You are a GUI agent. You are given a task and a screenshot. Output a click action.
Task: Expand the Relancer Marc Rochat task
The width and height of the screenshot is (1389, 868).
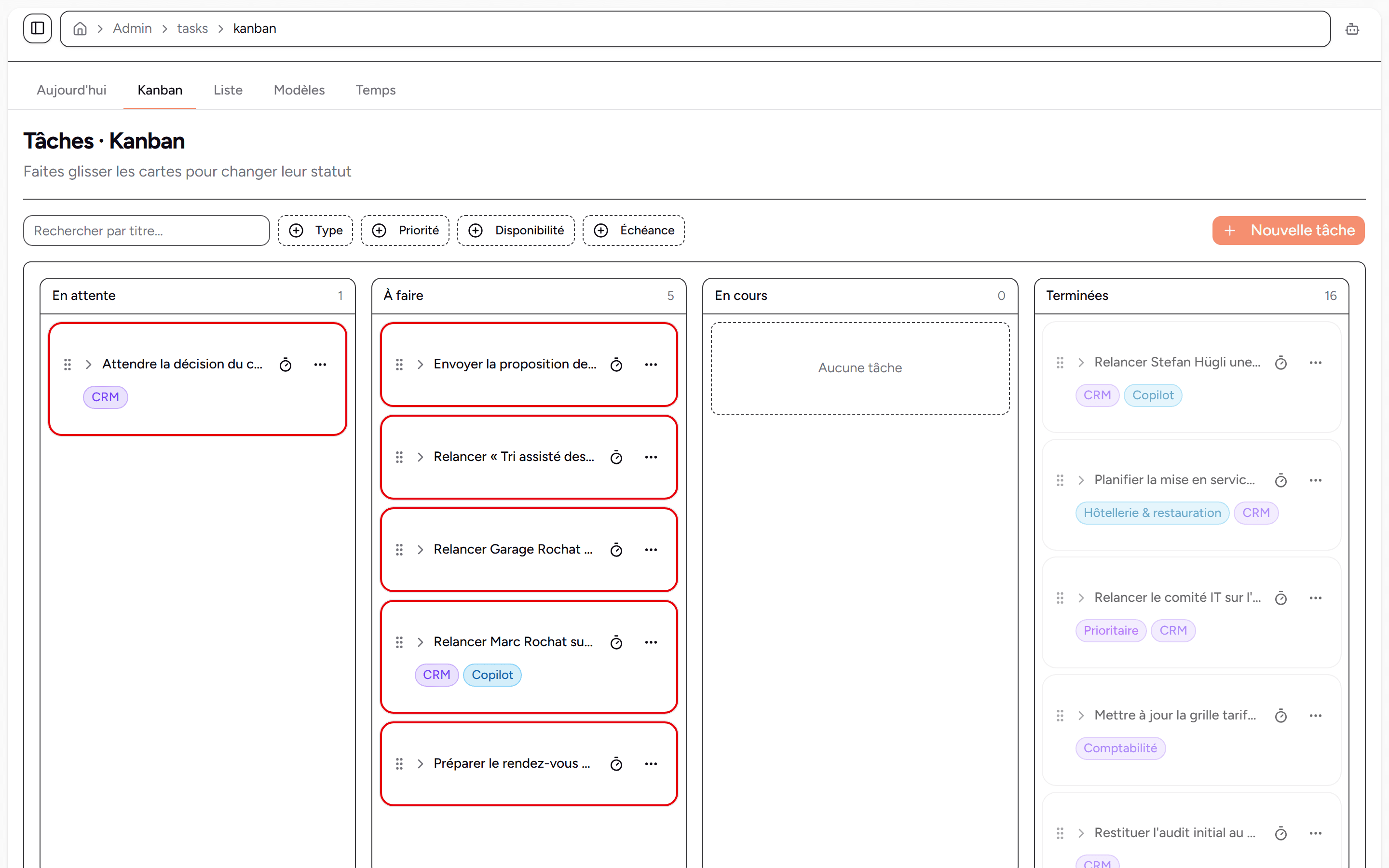coord(420,642)
